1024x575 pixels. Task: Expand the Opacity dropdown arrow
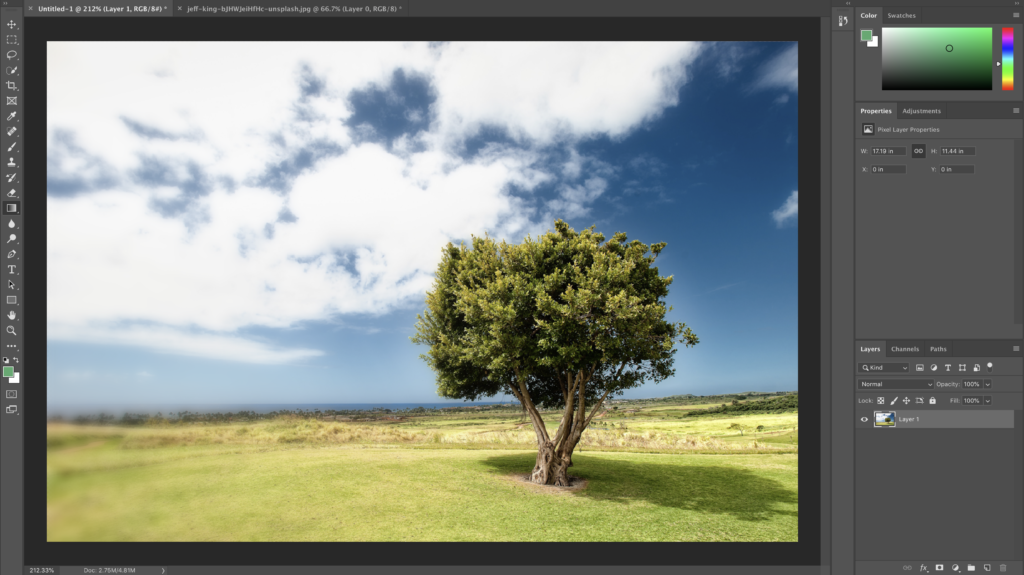point(987,384)
